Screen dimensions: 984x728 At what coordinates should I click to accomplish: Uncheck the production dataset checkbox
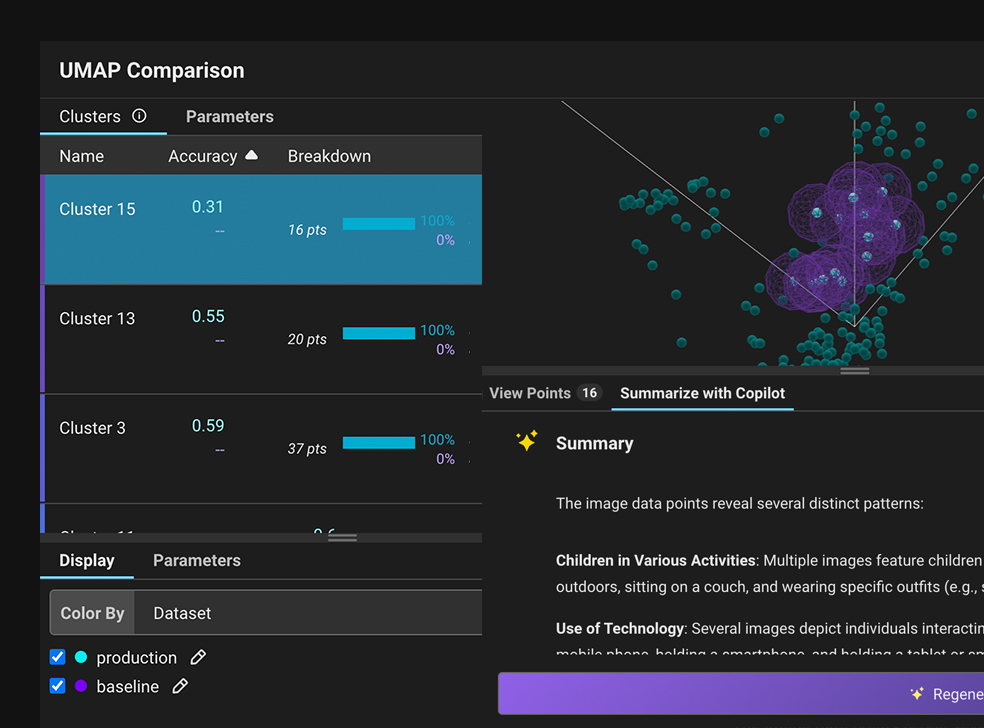(57, 657)
